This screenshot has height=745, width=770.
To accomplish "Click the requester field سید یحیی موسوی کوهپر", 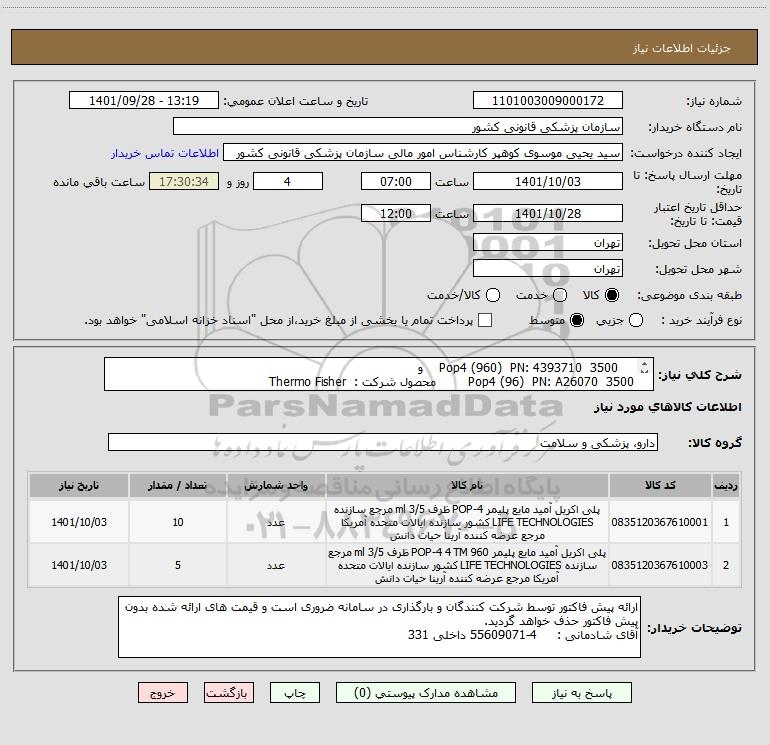I will [x=423, y=153].
